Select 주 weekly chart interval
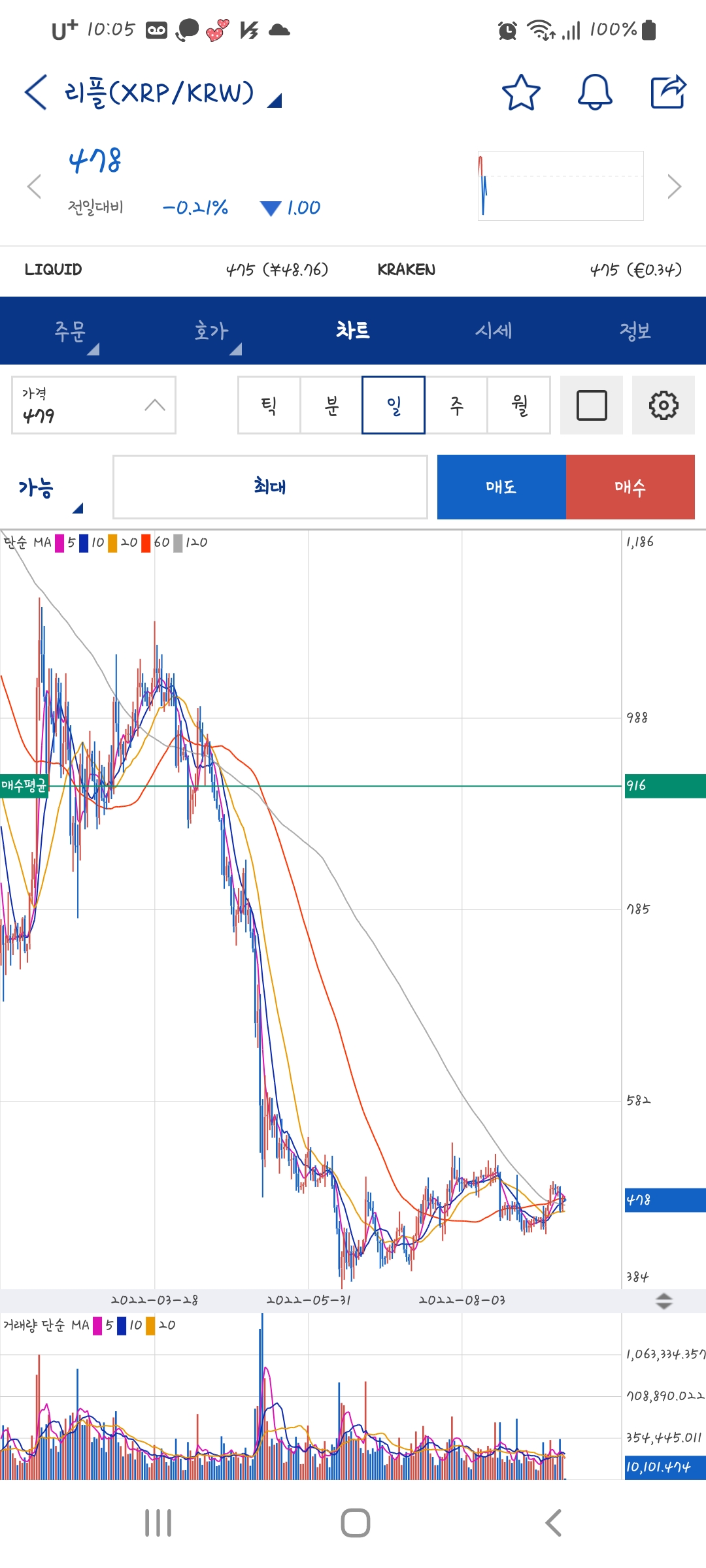 tap(456, 405)
